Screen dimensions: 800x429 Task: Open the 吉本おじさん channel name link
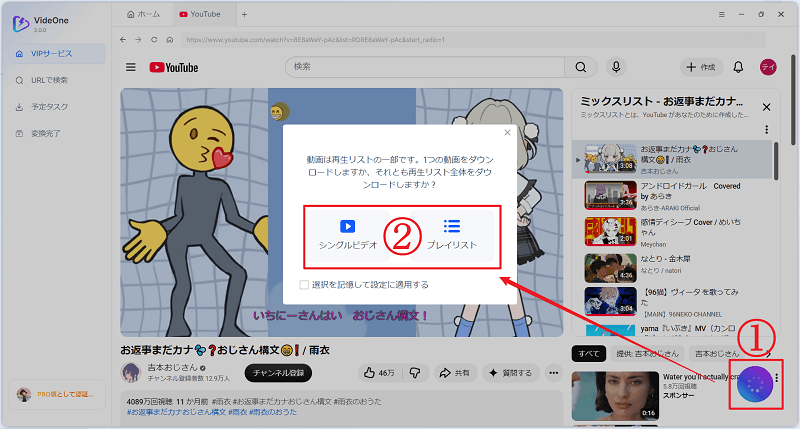click(x=172, y=367)
